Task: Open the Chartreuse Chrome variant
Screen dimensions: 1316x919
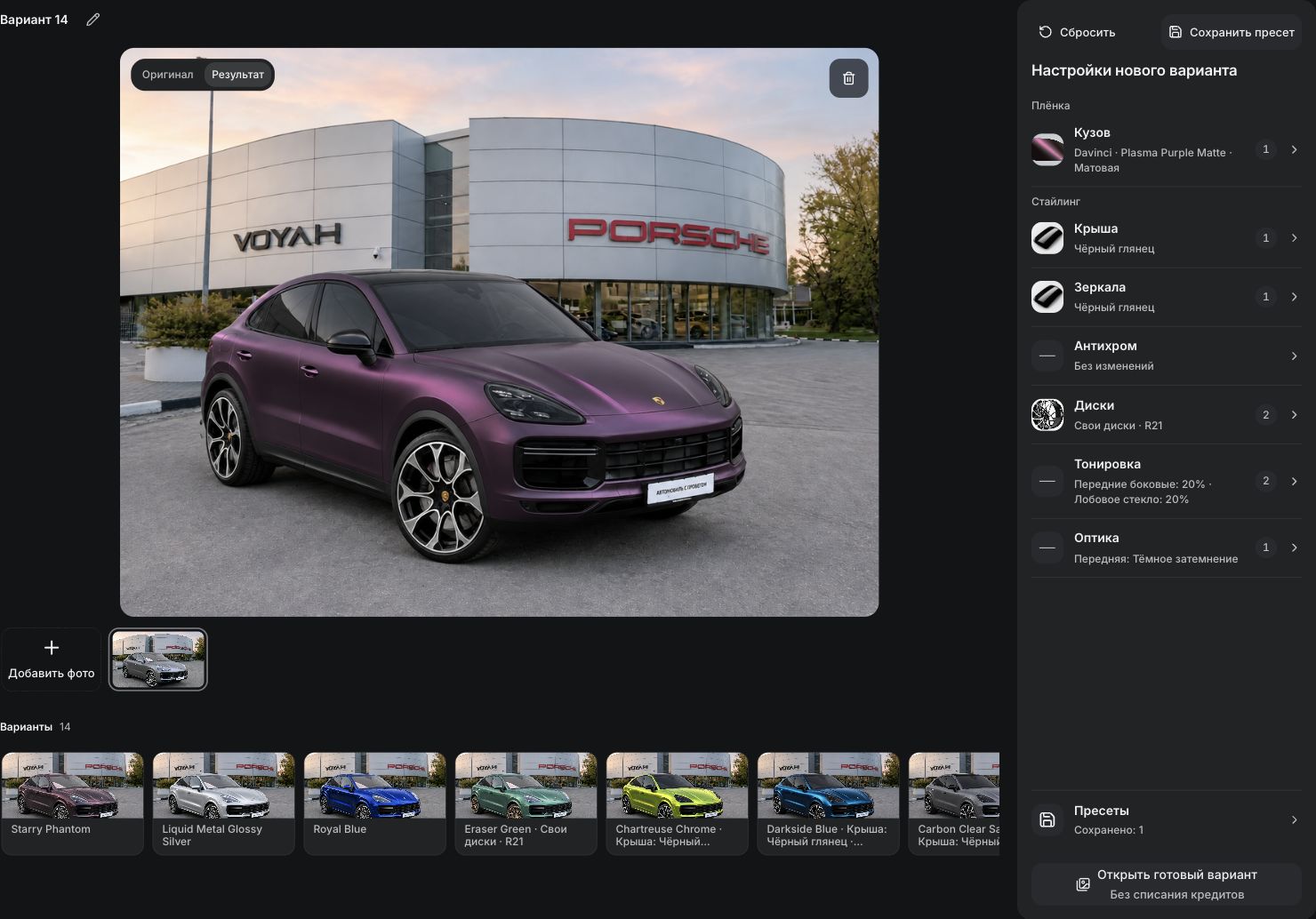Action: pyautogui.click(x=677, y=803)
